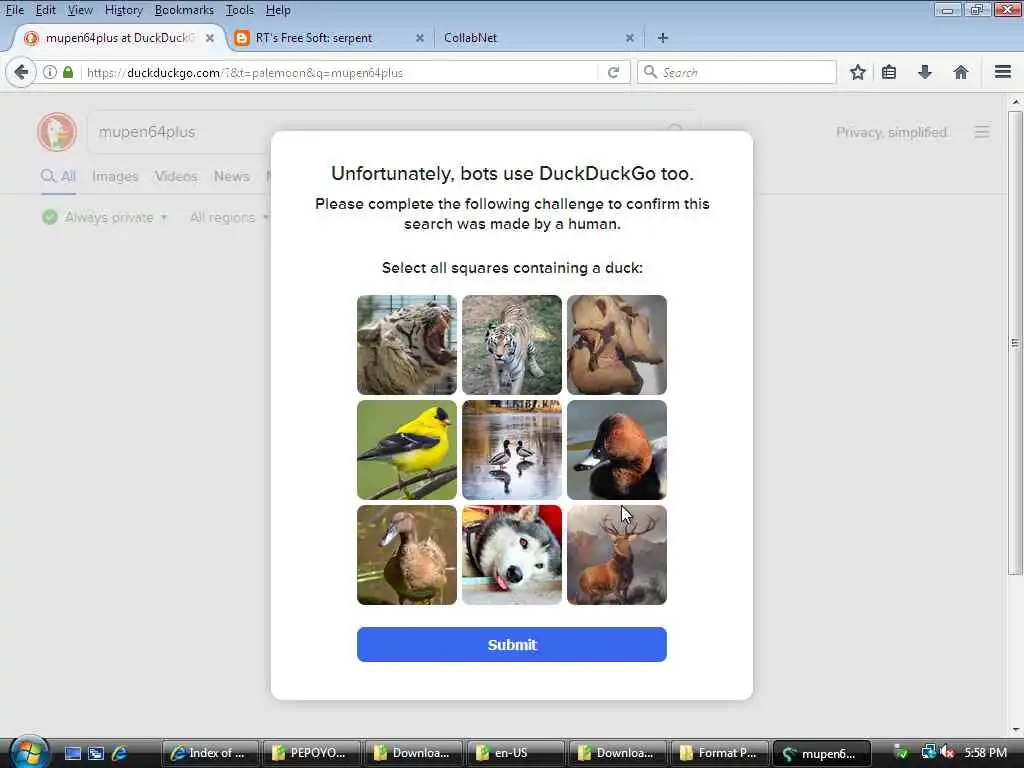Select the brown abstract shape image square
This screenshot has width=1024, height=768.
coord(616,345)
